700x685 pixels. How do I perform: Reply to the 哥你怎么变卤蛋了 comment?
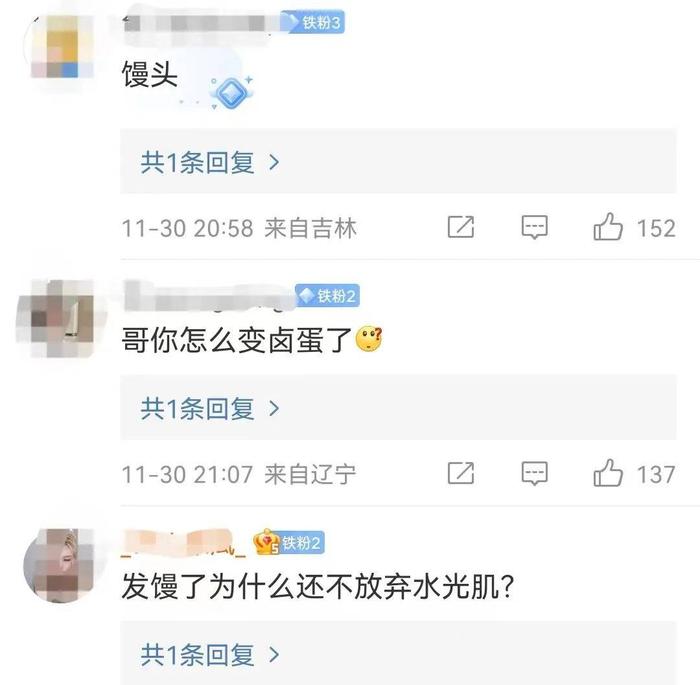point(534,473)
